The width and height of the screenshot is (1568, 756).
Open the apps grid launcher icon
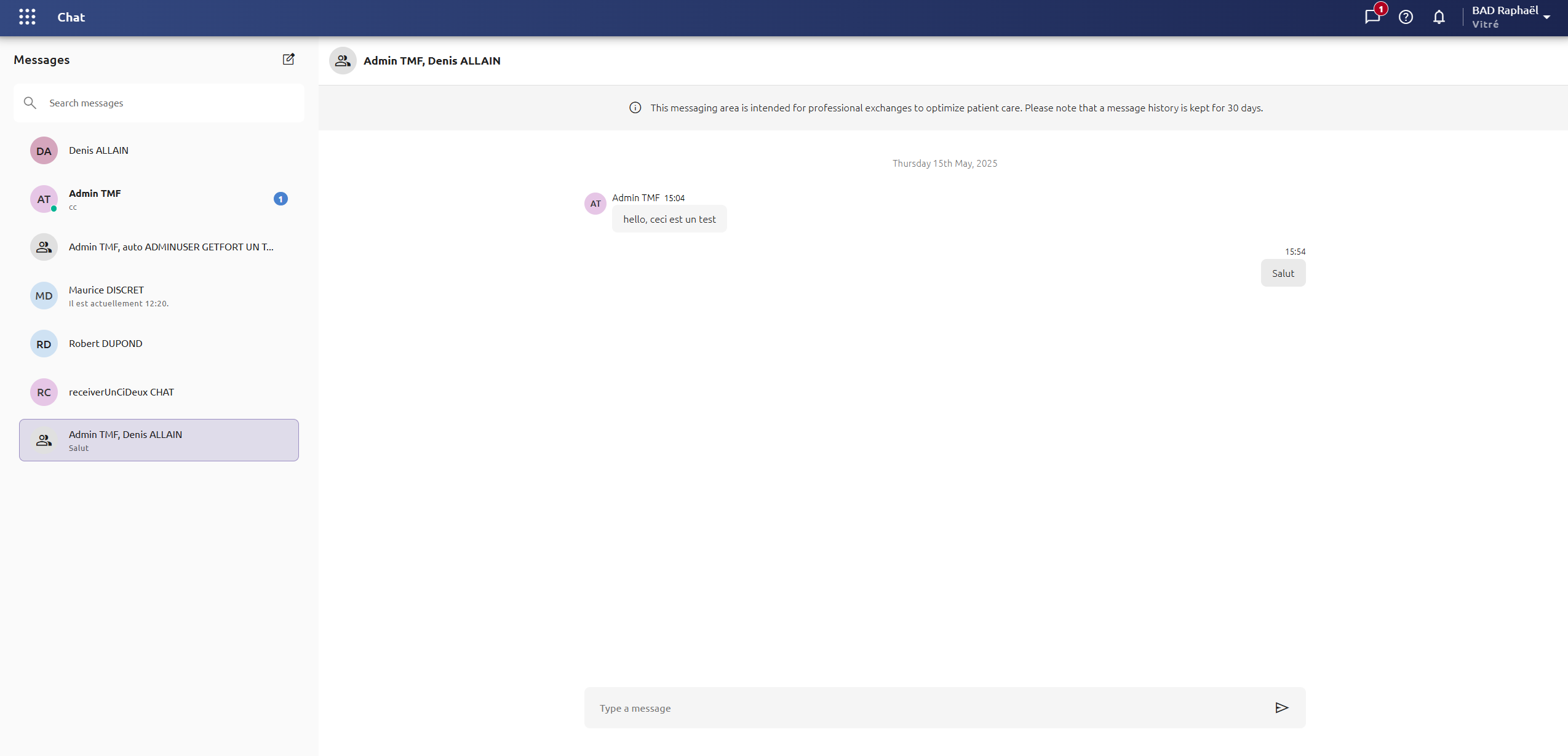[27, 17]
